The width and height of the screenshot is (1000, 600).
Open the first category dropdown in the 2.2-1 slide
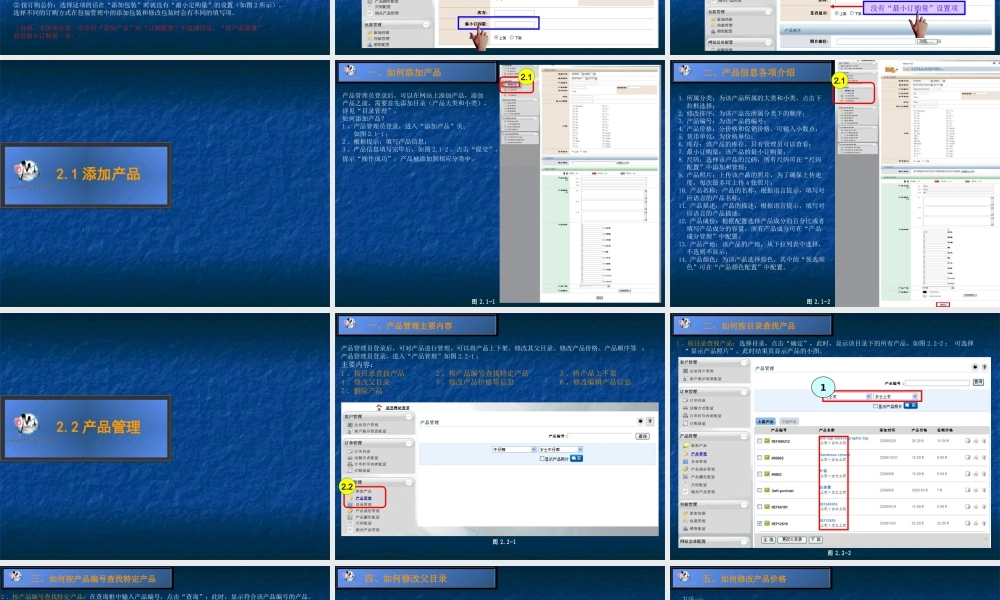pos(513,450)
